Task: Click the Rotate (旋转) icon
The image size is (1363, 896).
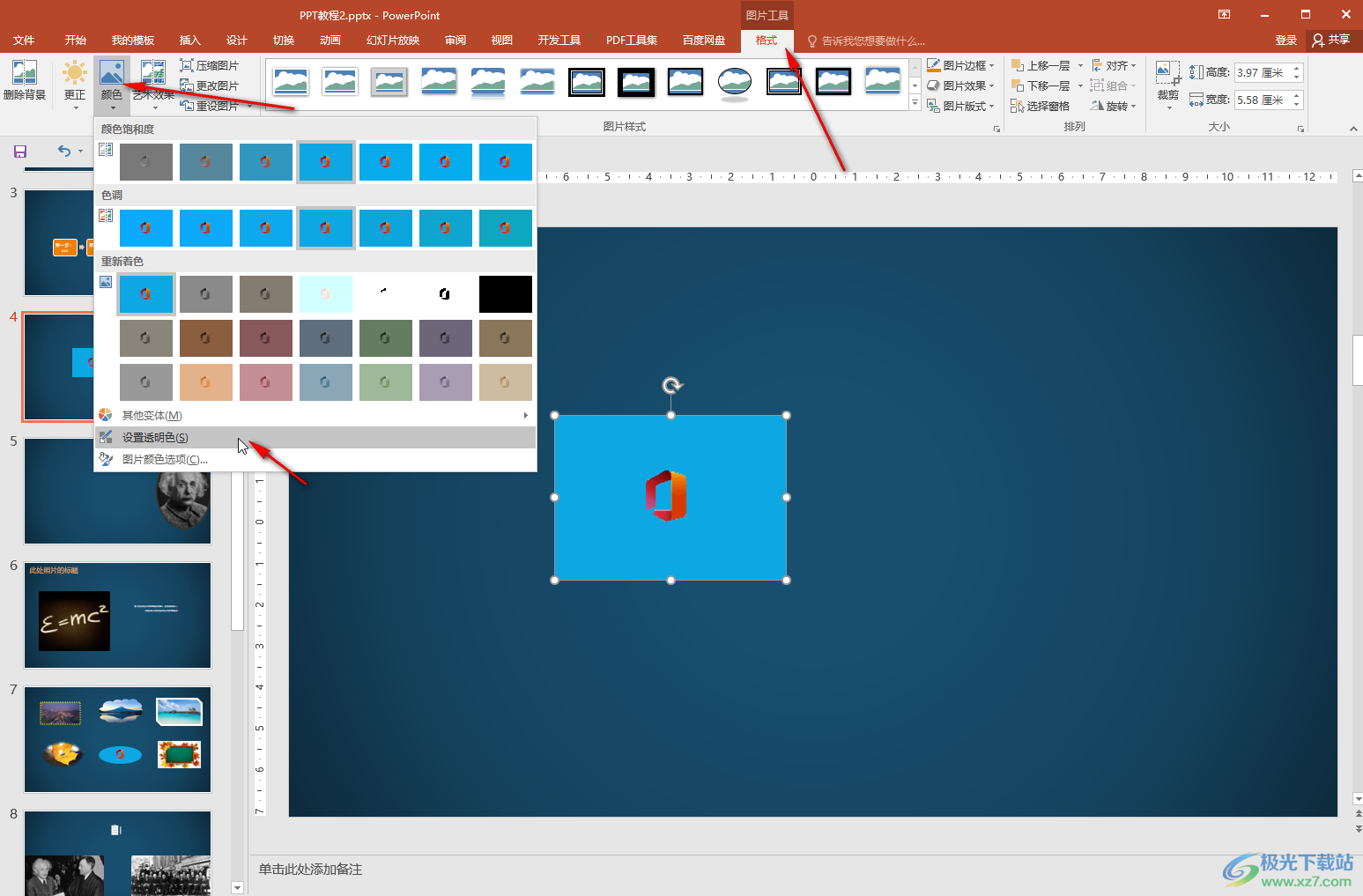Action: 1098,106
